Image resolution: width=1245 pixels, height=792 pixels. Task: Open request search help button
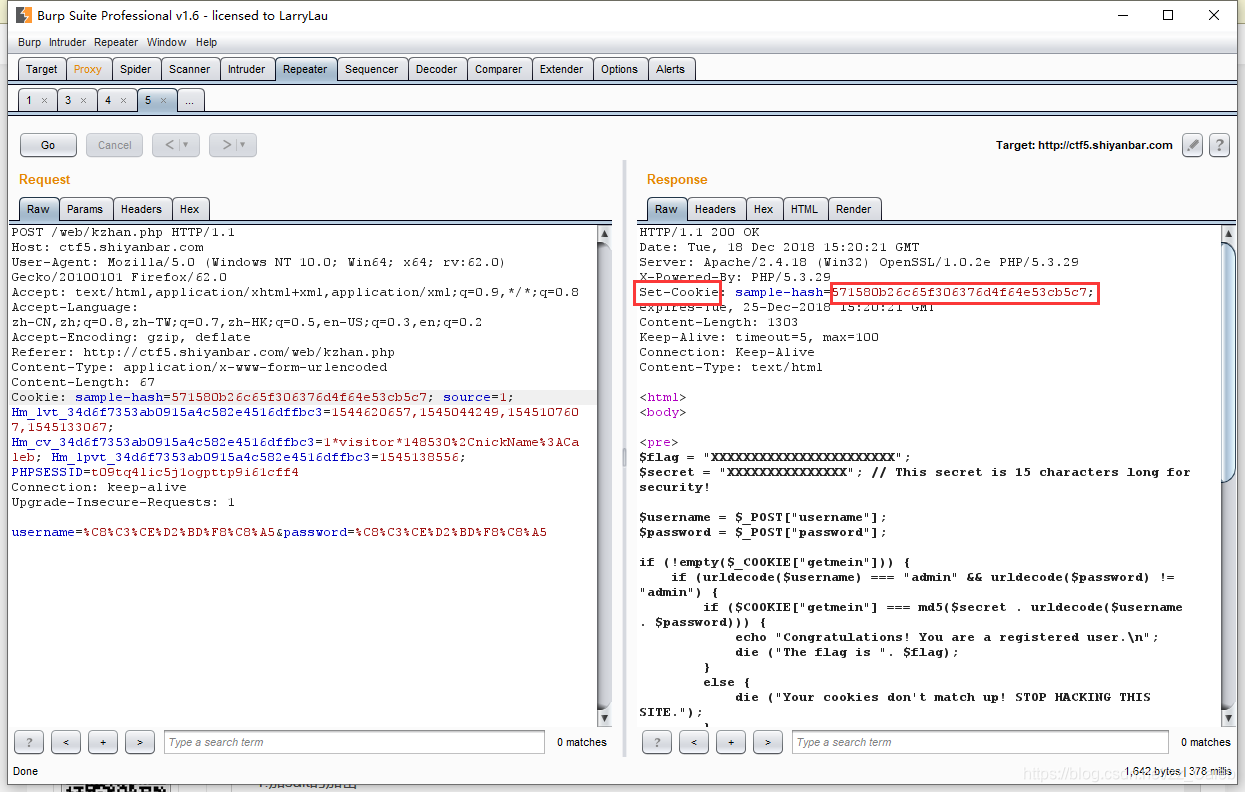click(29, 742)
